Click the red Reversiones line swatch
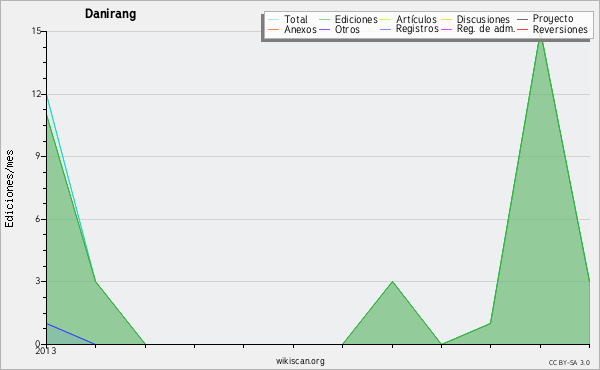The image size is (600, 370). [x=522, y=29]
